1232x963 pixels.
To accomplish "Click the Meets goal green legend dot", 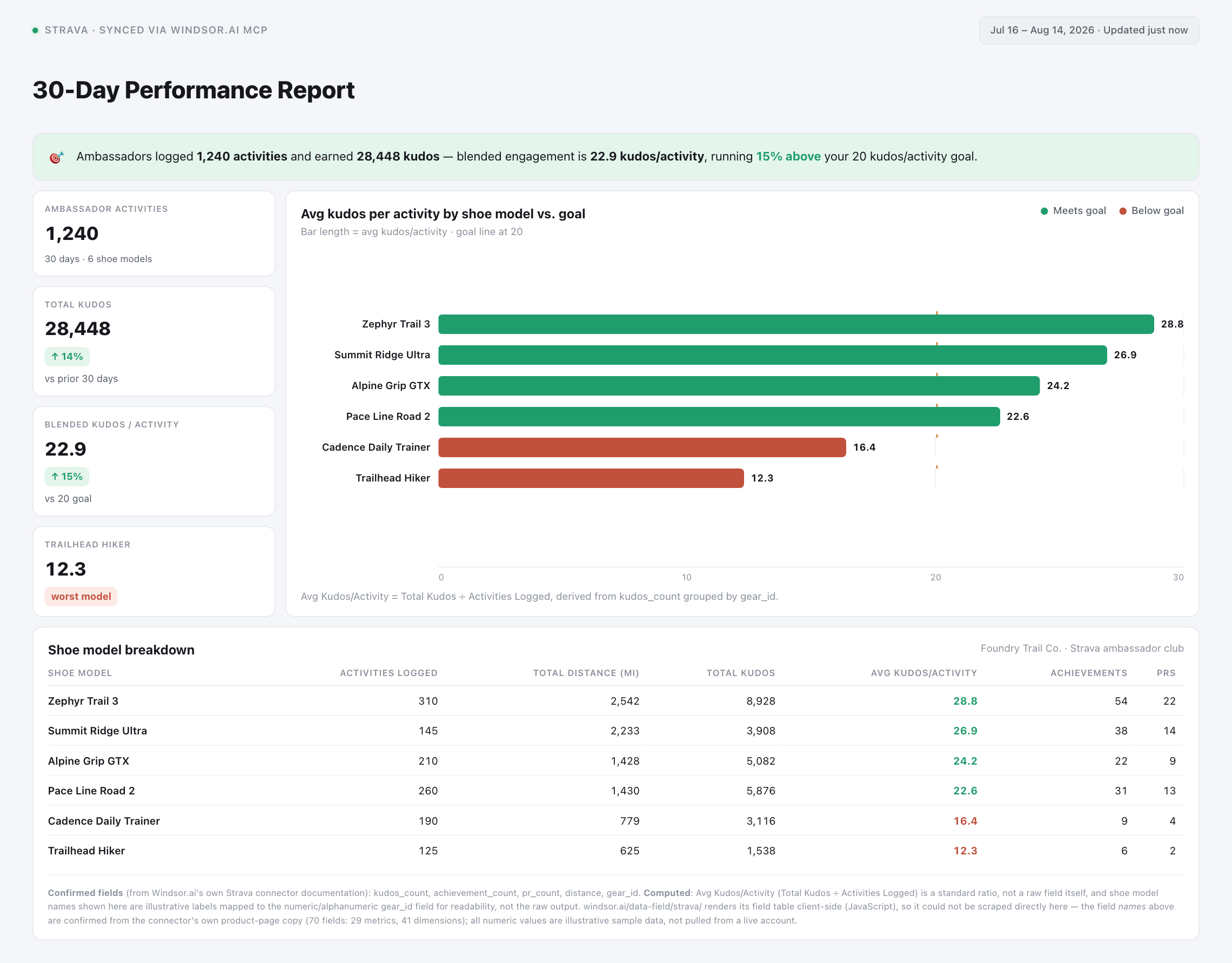I will 1044,211.
